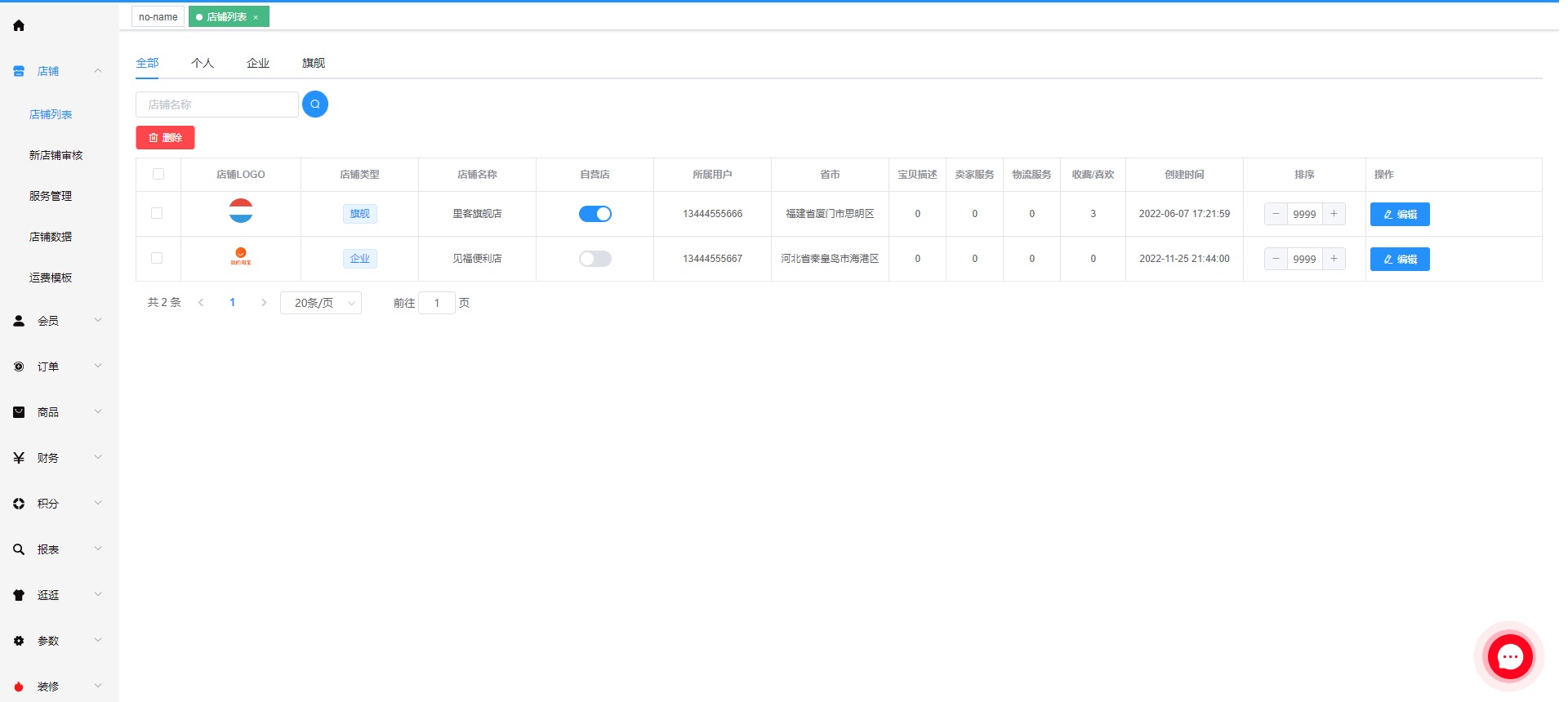Expand the 积分 sidebar menu
The width and height of the screenshot is (1568, 702).
coord(98,504)
